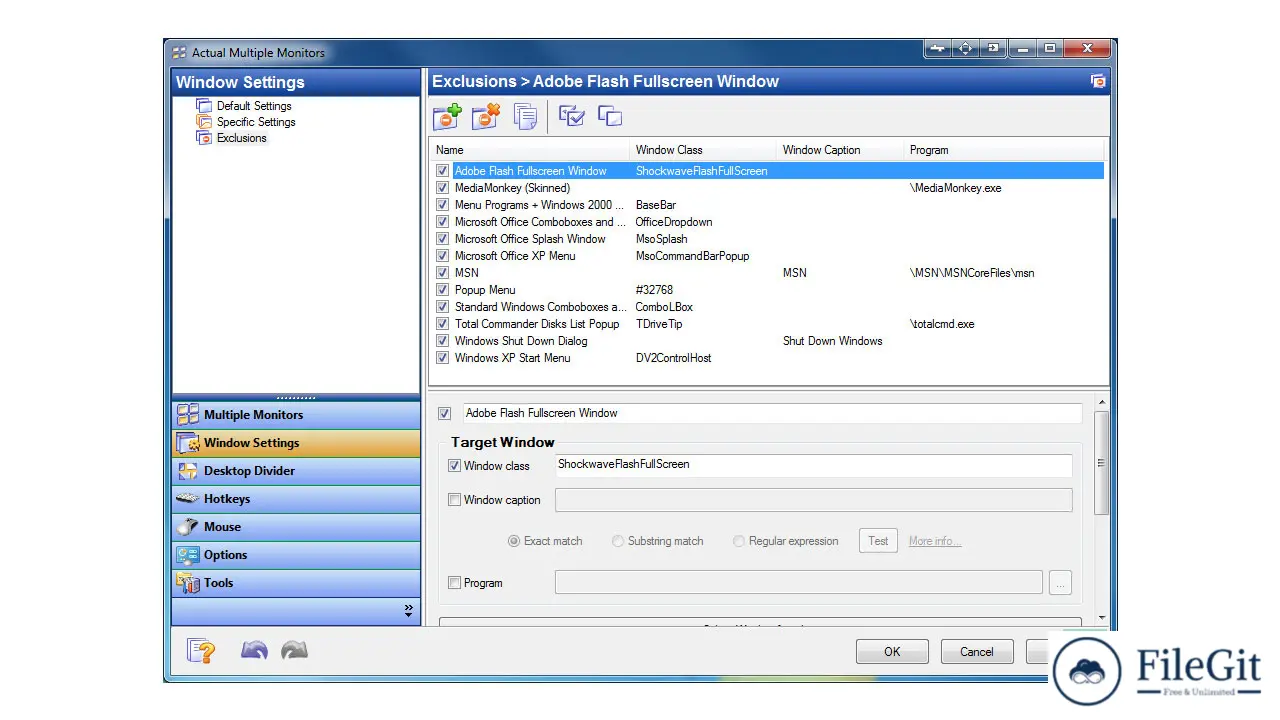Open Tools section
Screen dimensions: 1280x720
pyautogui.click(x=296, y=583)
